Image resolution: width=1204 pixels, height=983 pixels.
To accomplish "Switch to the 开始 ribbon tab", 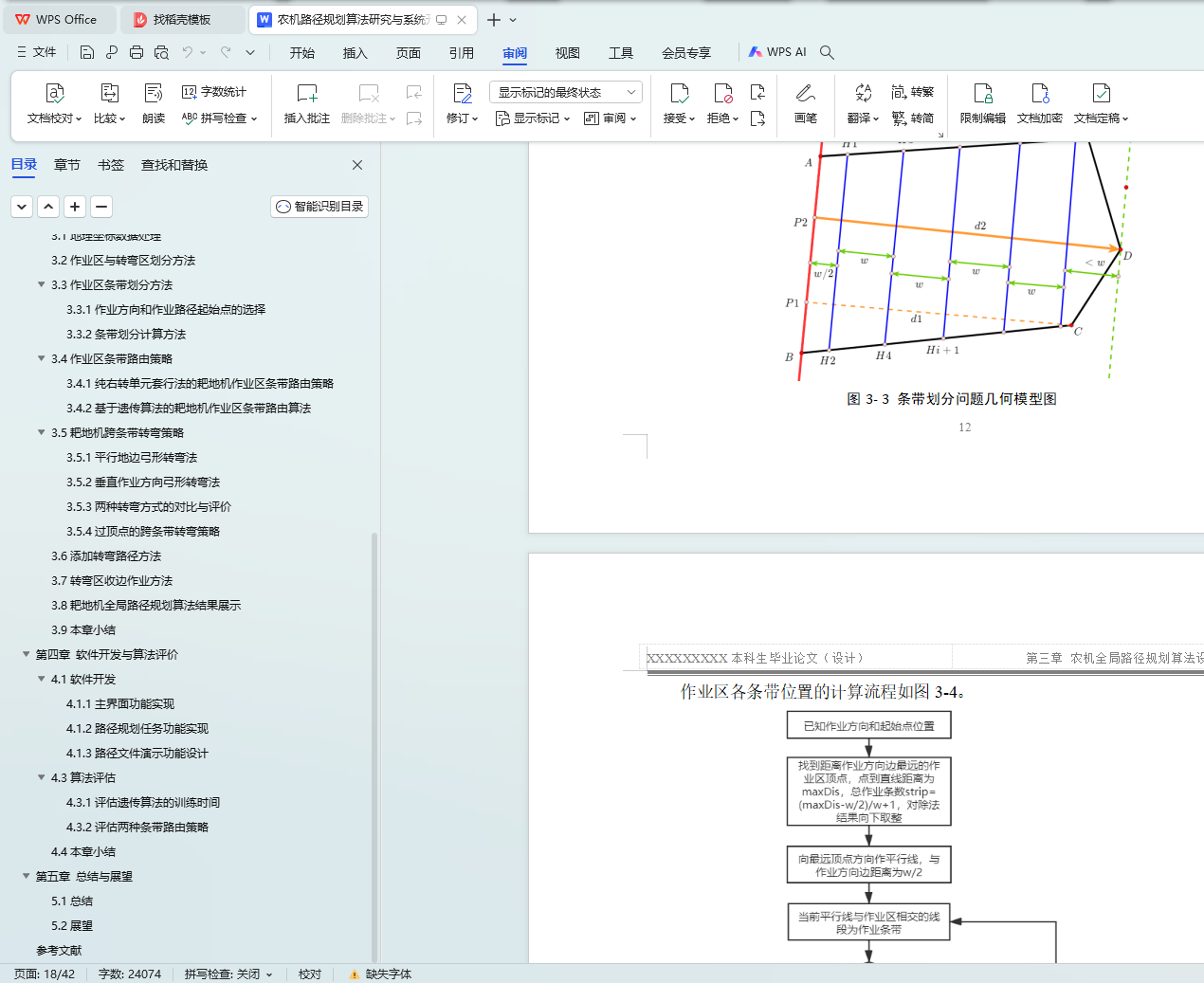I will pyautogui.click(x=302, y=53).
